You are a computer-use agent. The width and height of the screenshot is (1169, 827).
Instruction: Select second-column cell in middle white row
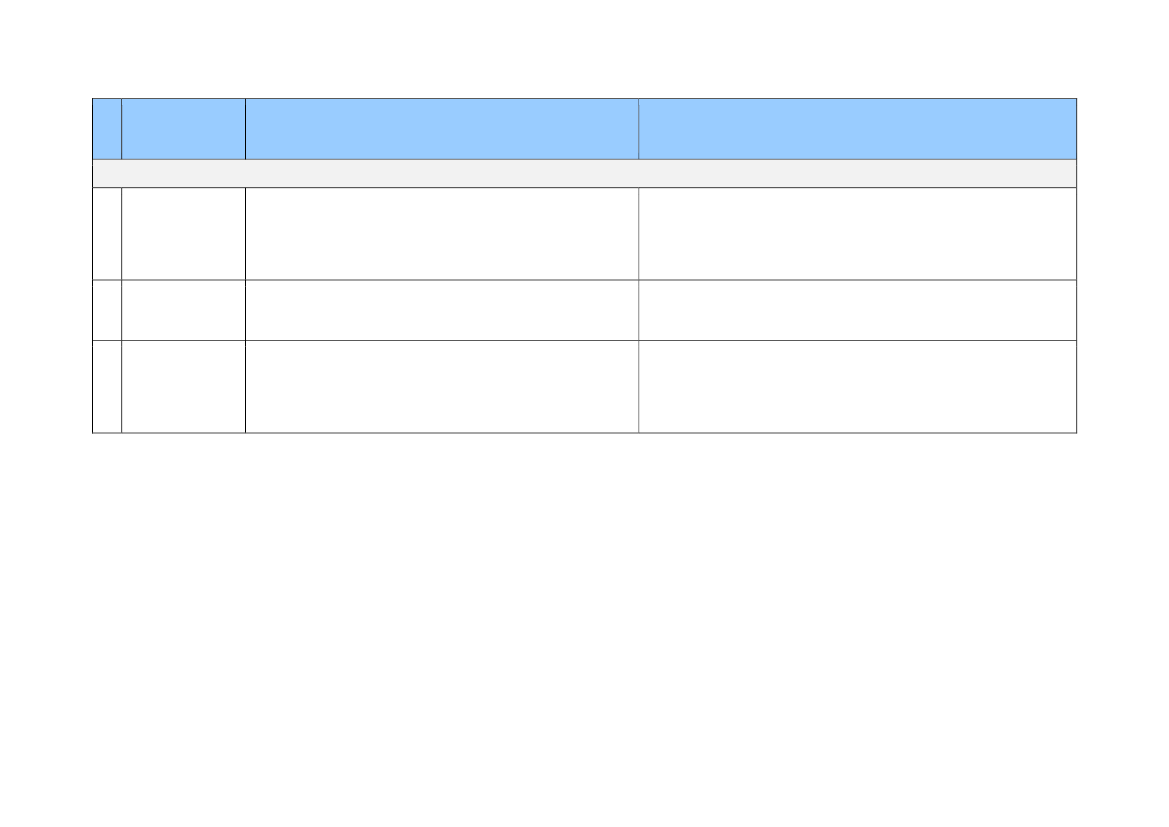tap(183, 310)
